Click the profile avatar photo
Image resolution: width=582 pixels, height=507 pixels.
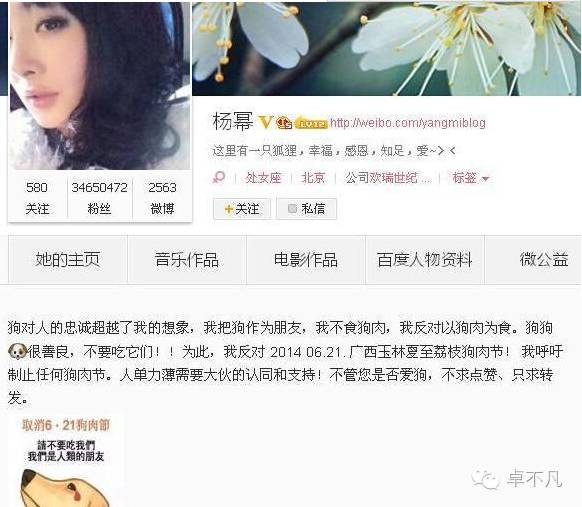pos(99,86)
